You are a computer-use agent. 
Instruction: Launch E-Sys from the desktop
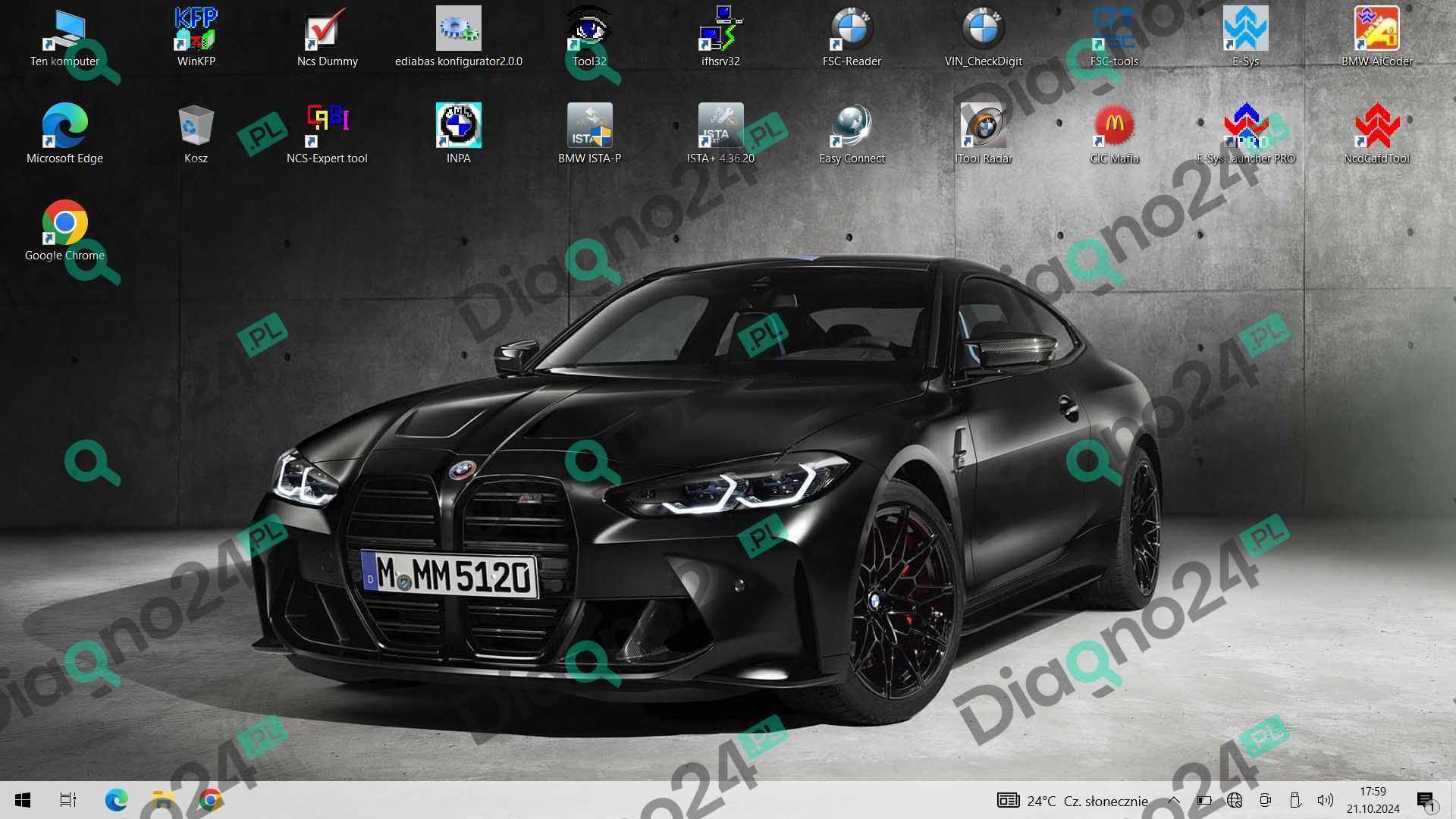(1245, 37)
